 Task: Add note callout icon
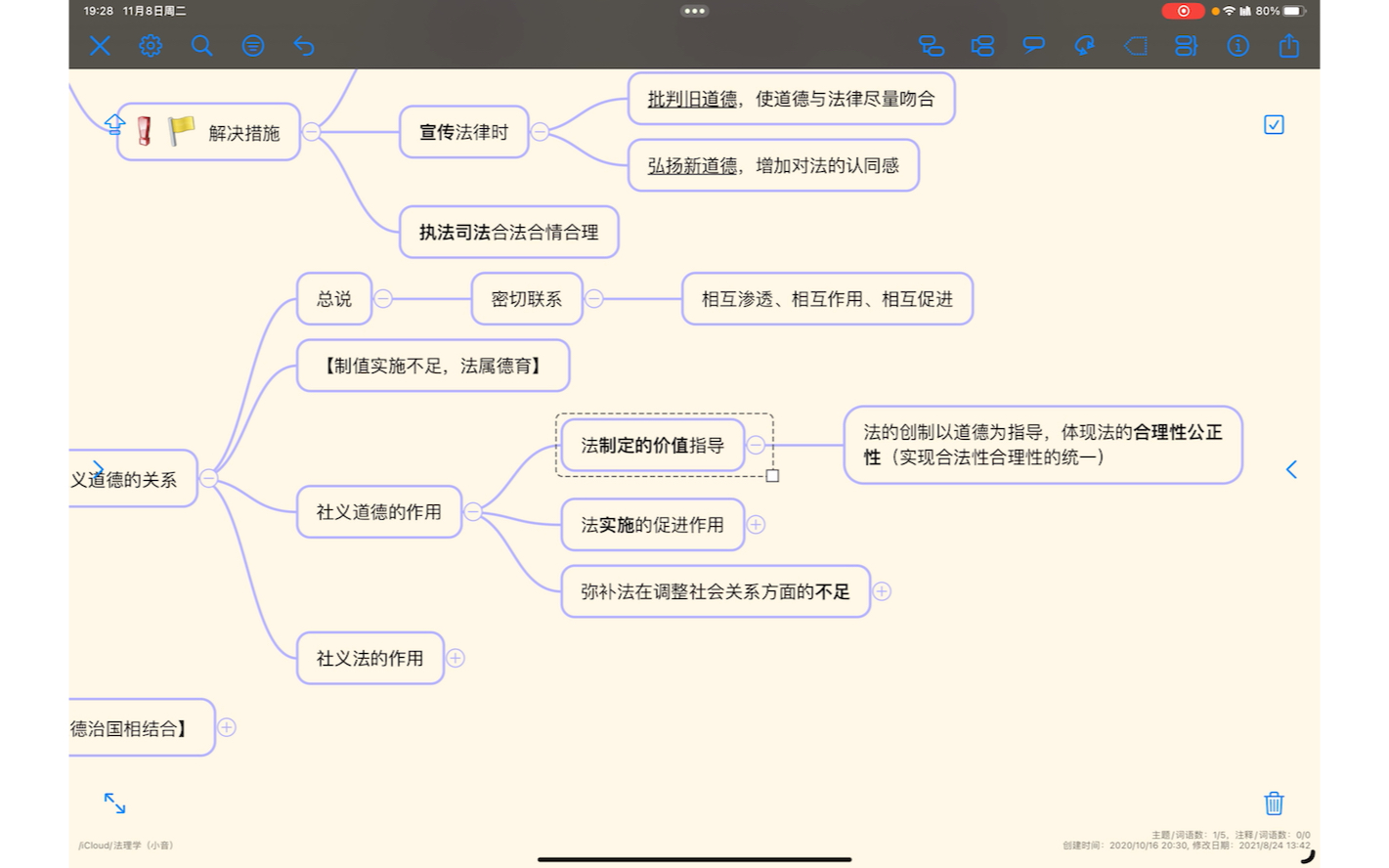[1033, 45]
